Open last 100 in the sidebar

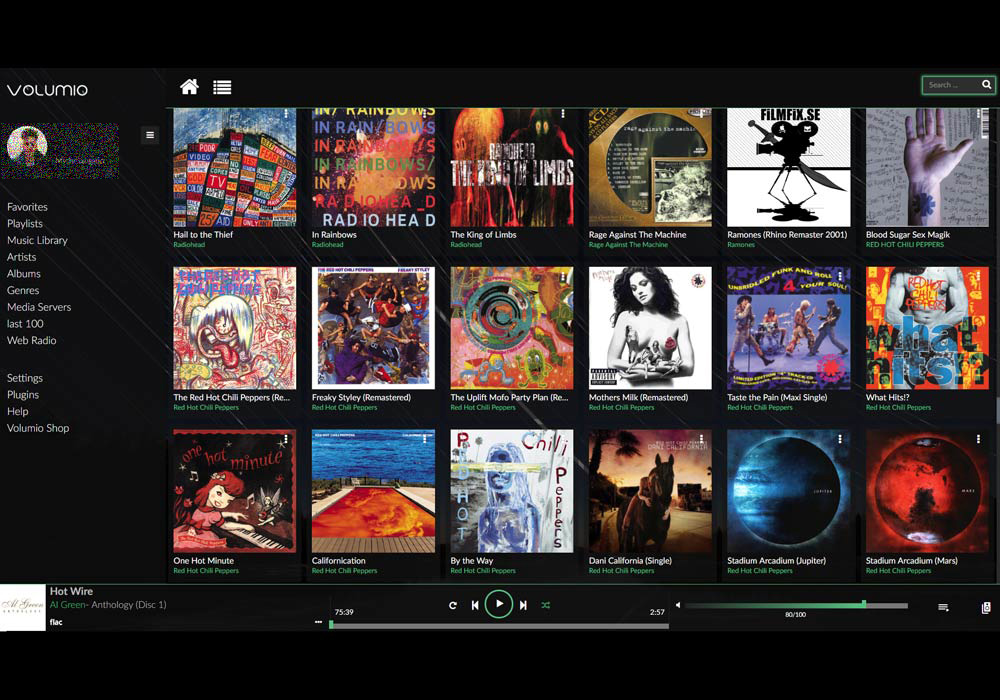tap(26, 324)
